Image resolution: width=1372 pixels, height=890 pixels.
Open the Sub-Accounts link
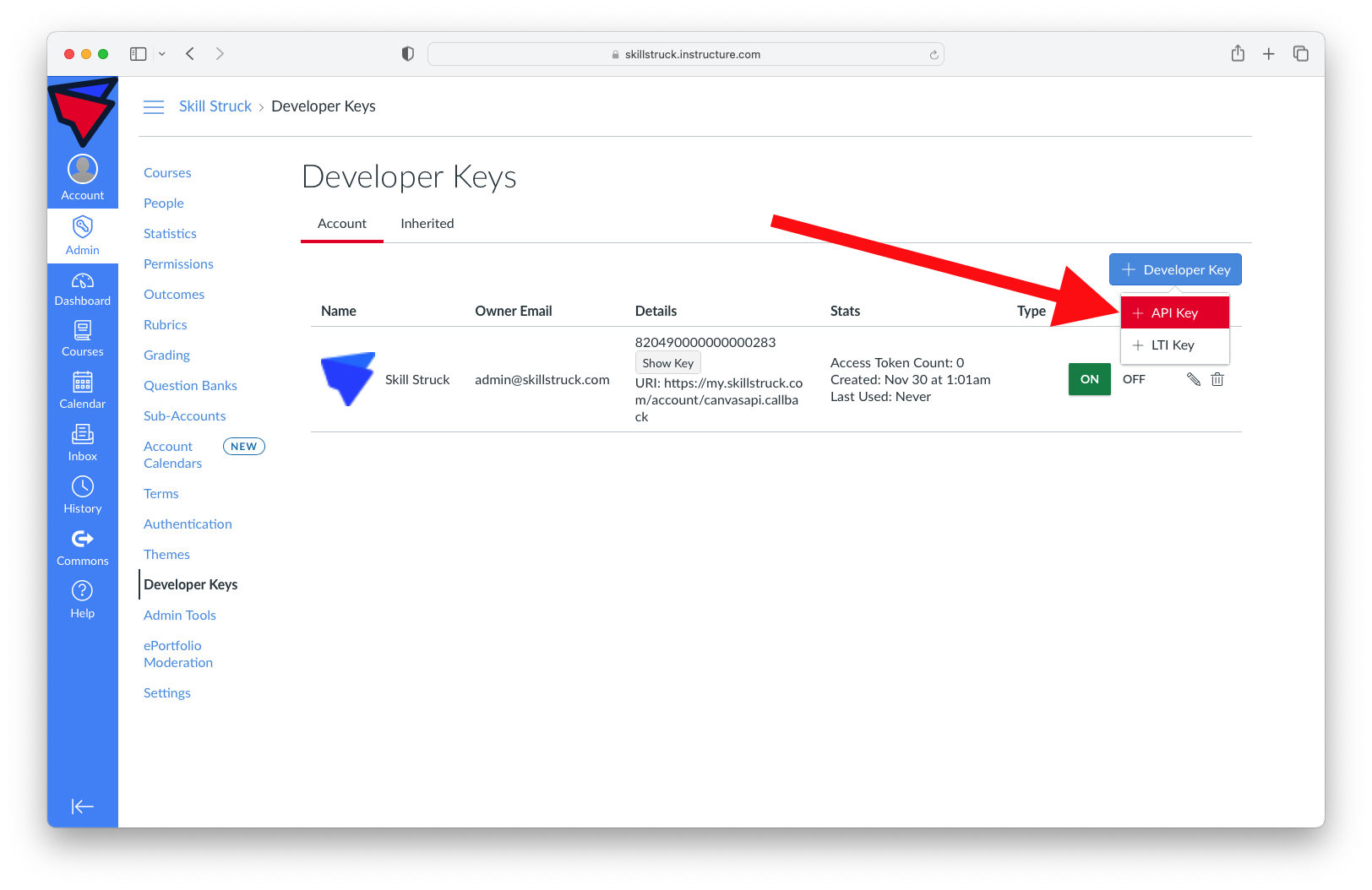click(185, 416)
